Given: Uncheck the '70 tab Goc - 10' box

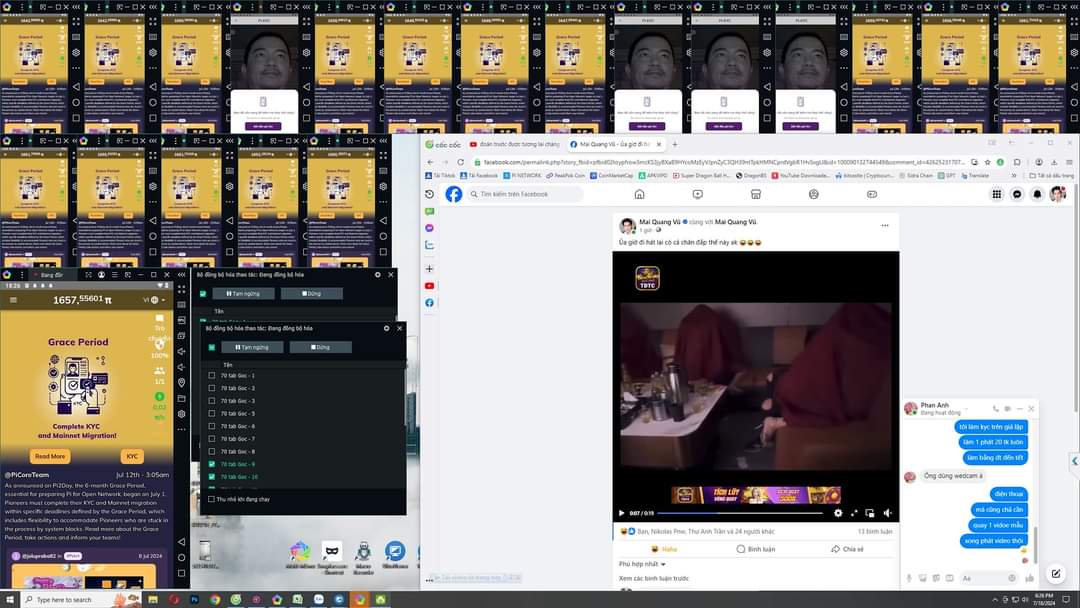Looking at the screenshot, I should click(x=211, y=476).
